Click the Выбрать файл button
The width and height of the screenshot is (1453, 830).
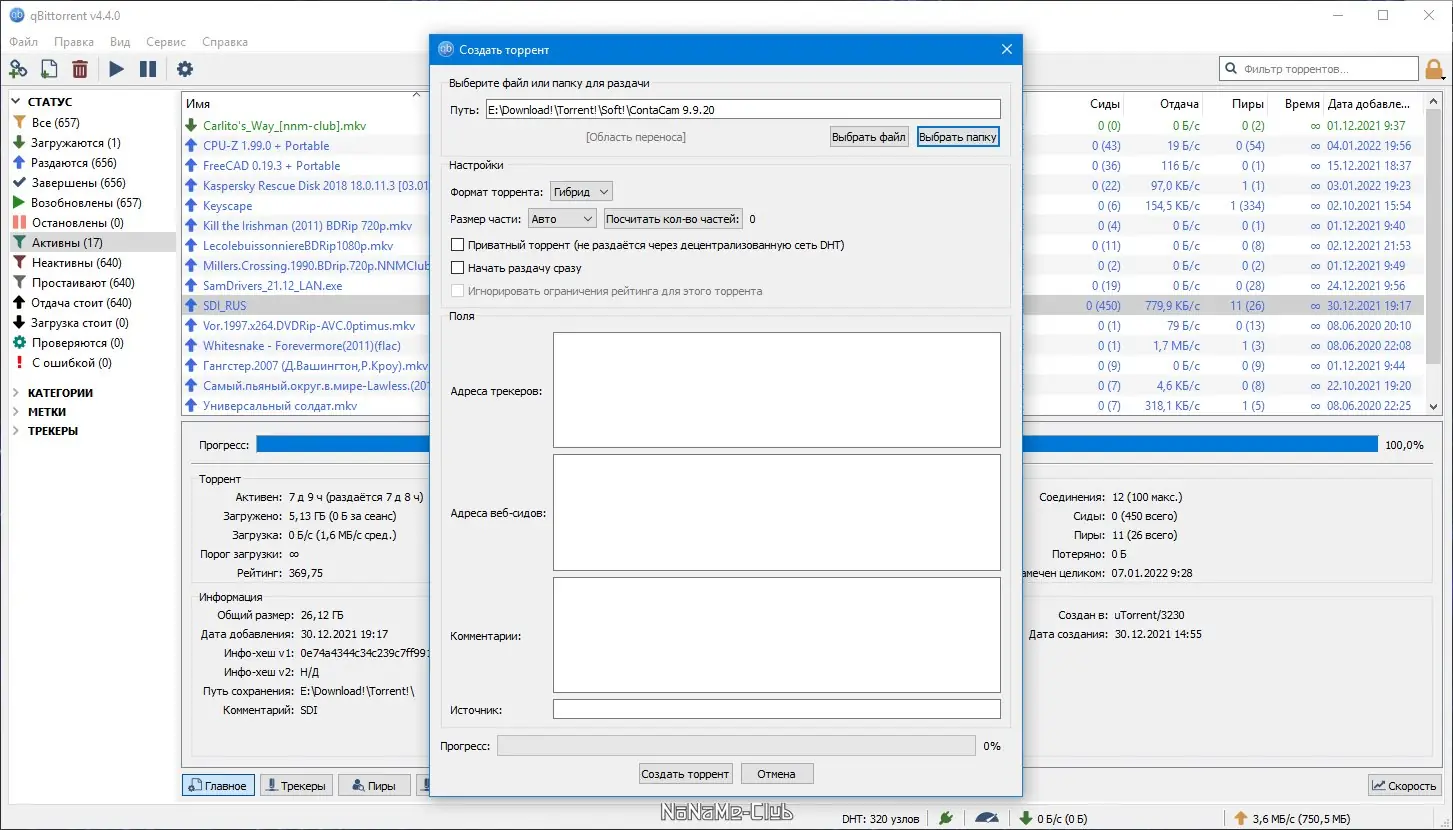pyautogui.click(x=869, y=137)
